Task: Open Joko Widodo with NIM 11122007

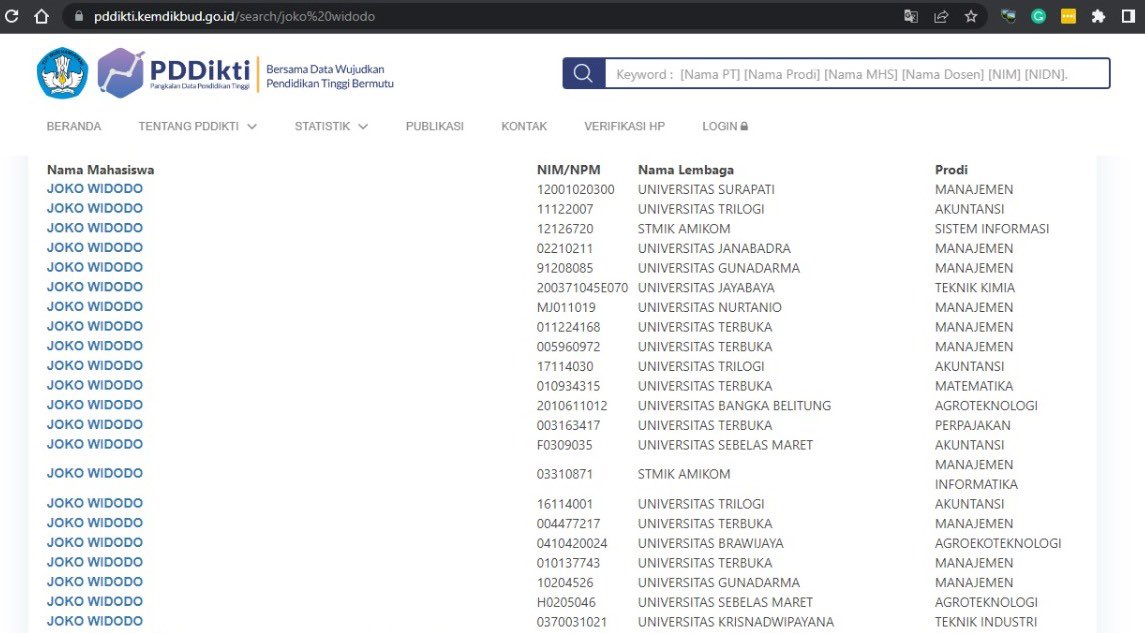Action: pyautogui.click(x=95, y=208)
